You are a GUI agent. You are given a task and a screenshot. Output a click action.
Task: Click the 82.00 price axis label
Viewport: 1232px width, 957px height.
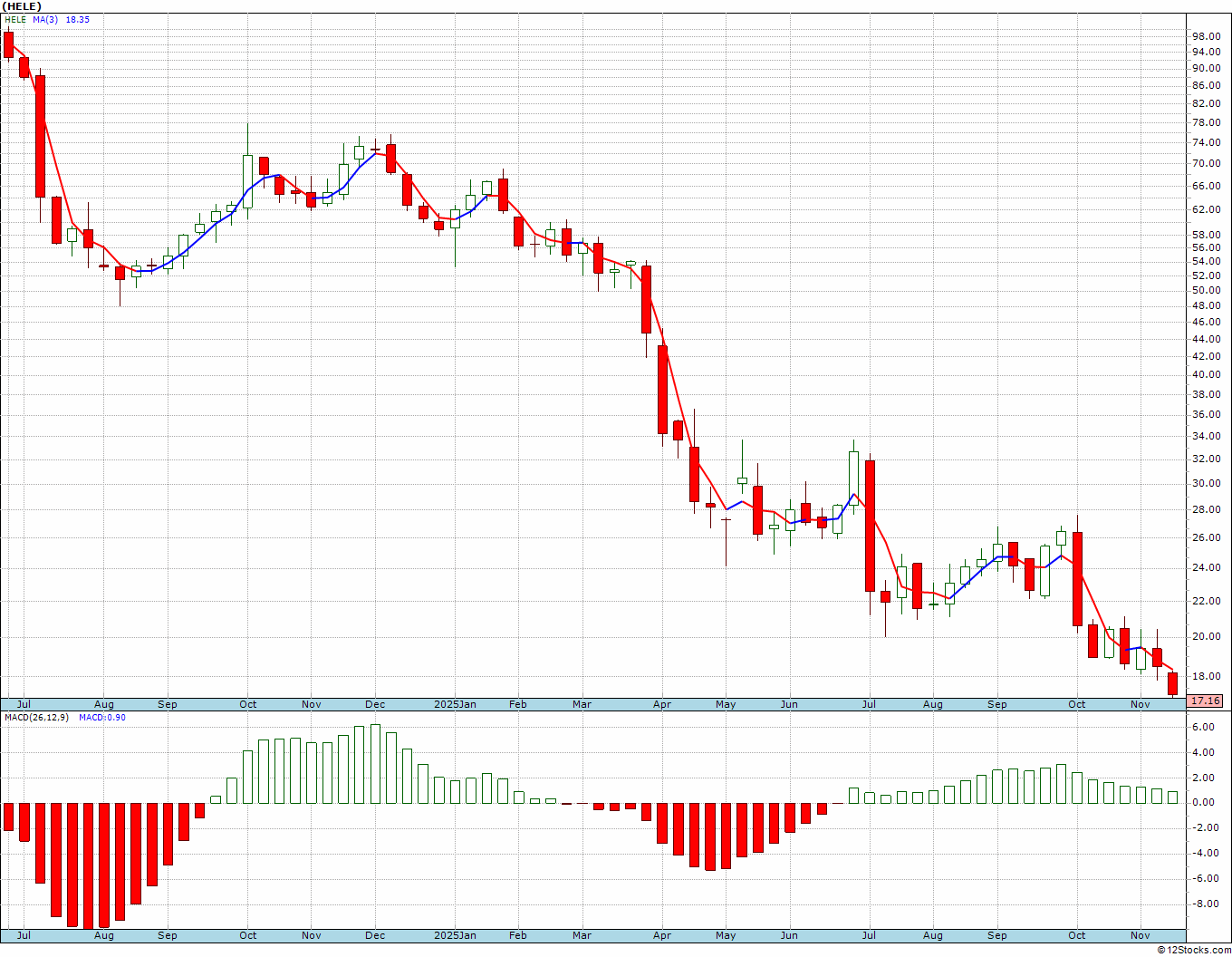(x=1206, y=103)
